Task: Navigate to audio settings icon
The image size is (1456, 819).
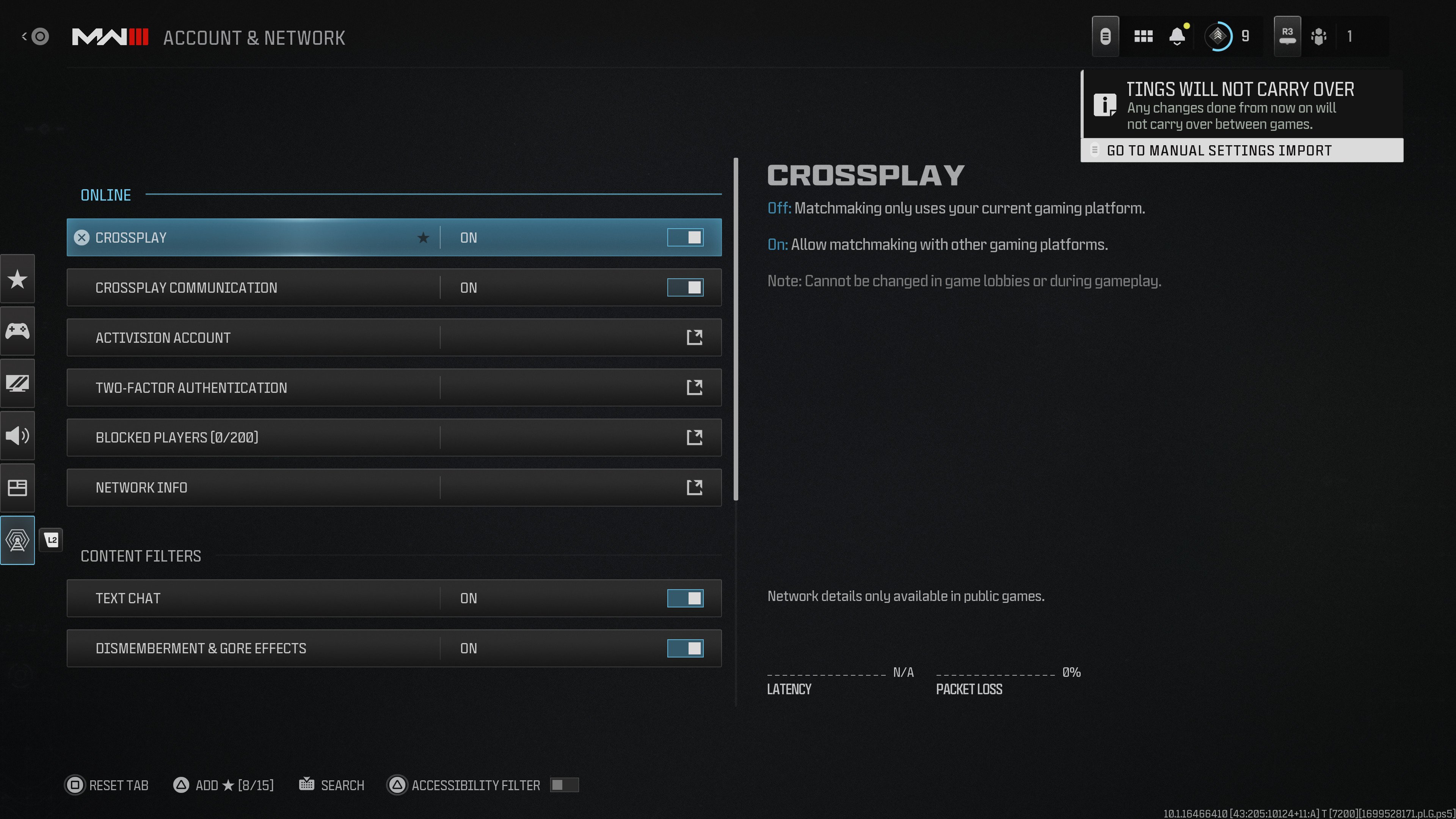Action: click(x=18, y=435)
